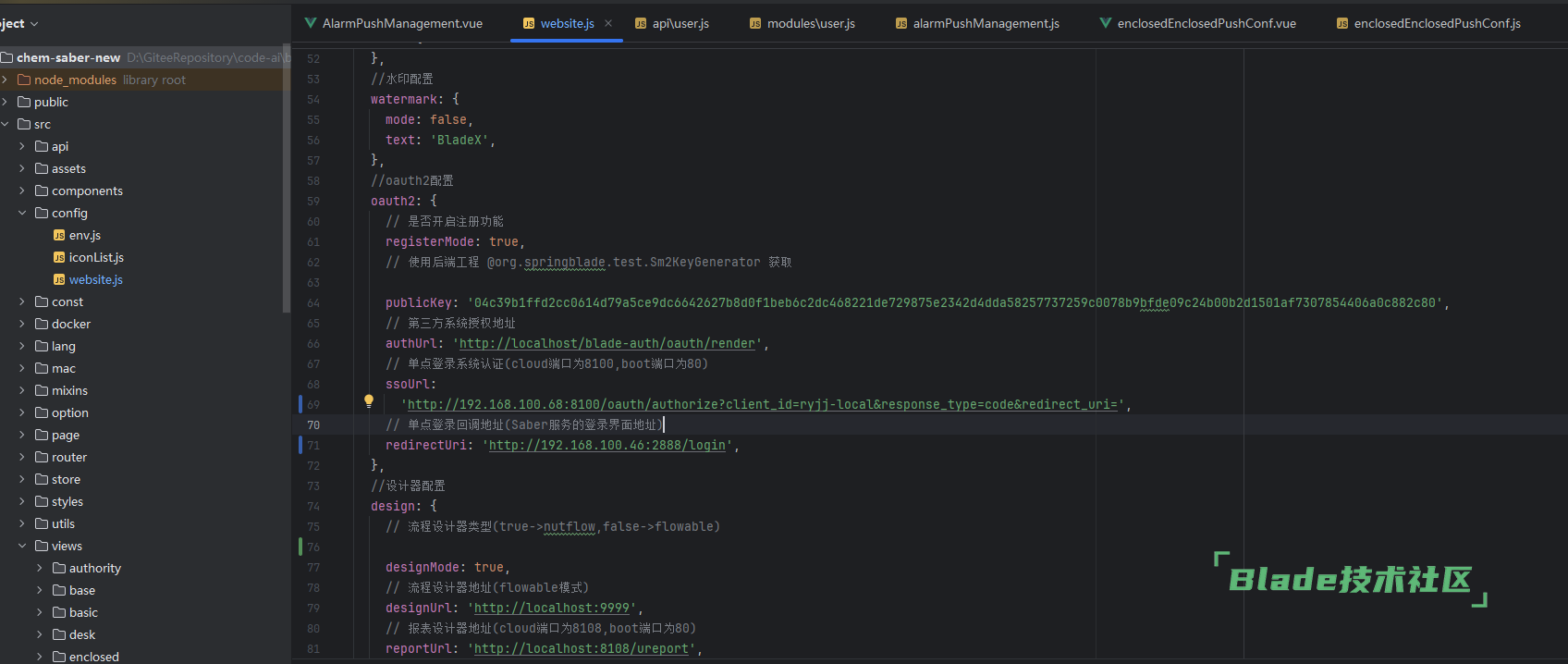
Task: Click 'registerMode: true,' on line 61
Action: pos(455,241)
